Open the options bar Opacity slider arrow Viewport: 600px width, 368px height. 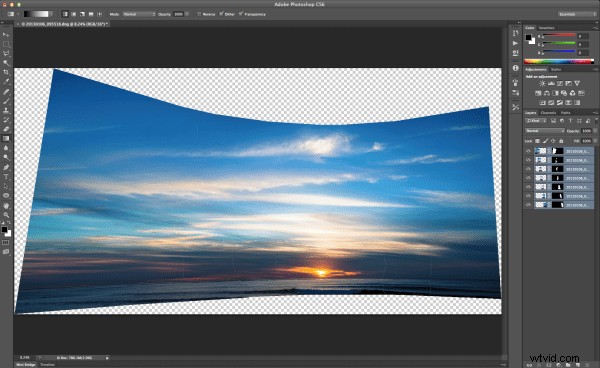click(187, 14)
